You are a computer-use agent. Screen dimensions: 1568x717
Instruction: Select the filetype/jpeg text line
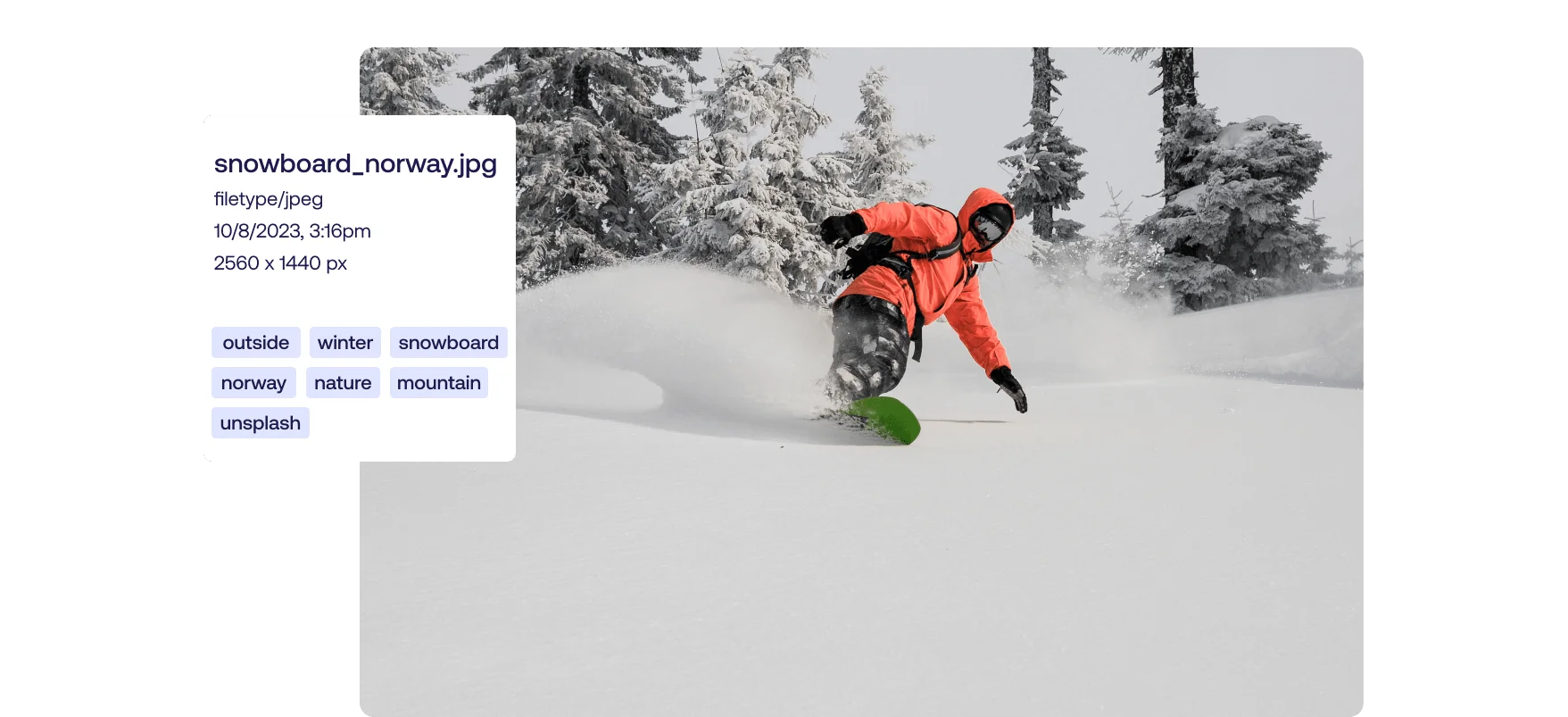269,199
